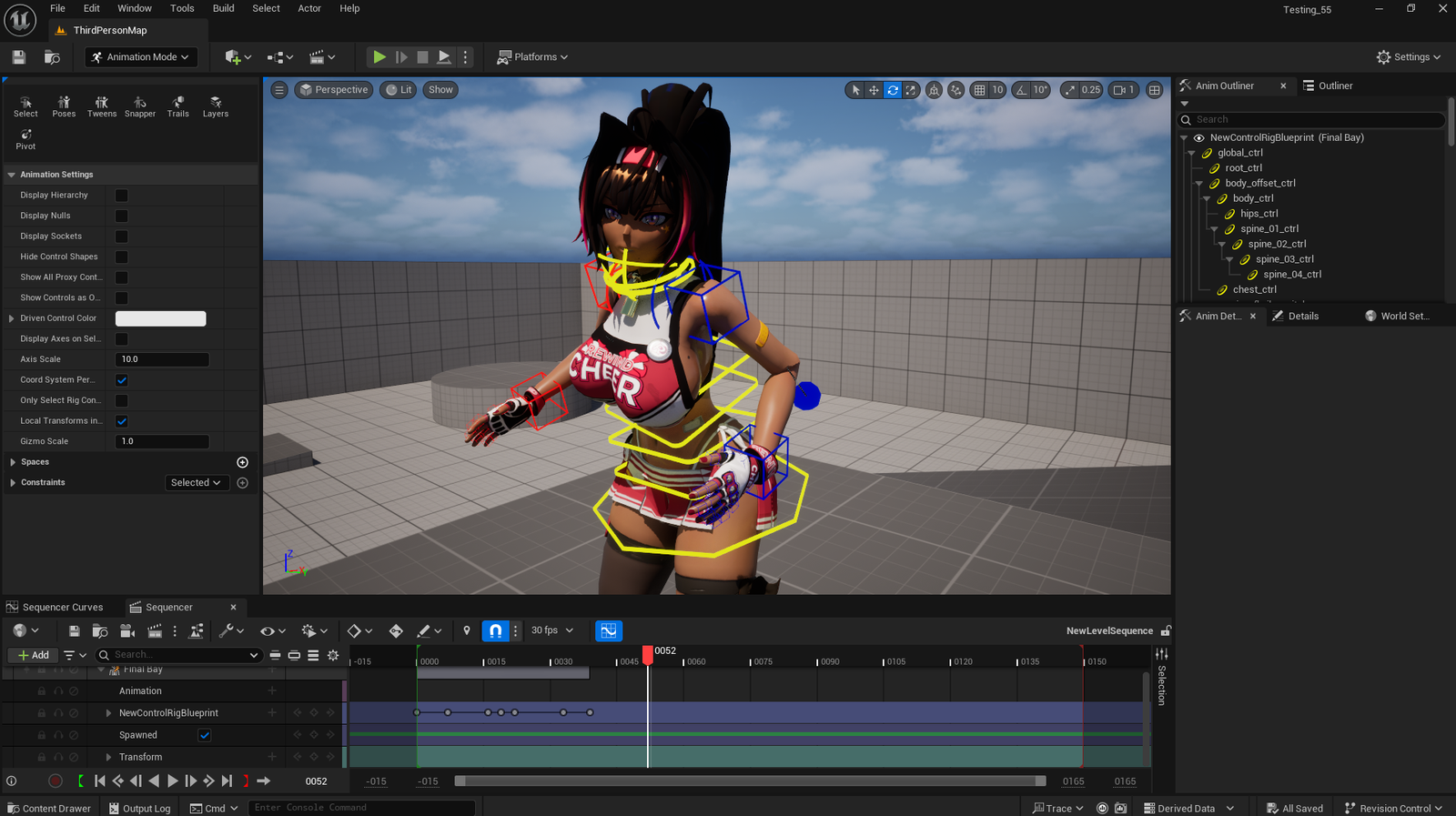
Task: Click the Content Drawer button
Action: (49, 808)
